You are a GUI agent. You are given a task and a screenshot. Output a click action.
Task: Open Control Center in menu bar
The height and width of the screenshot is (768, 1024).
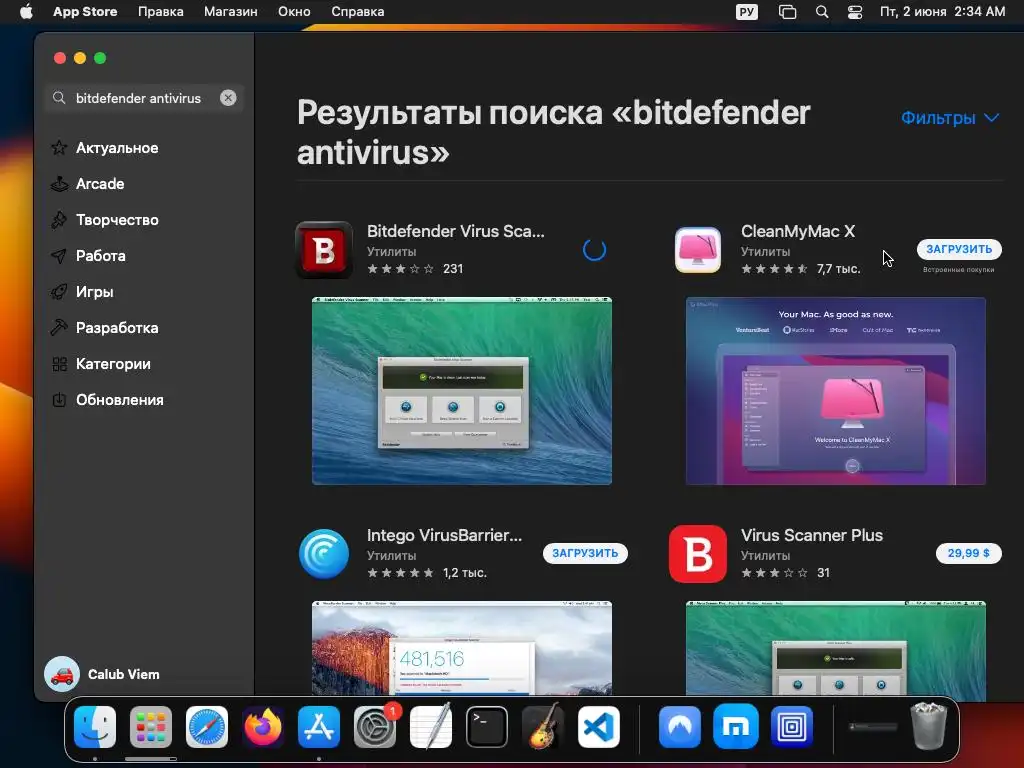click(x=855, y=12)
